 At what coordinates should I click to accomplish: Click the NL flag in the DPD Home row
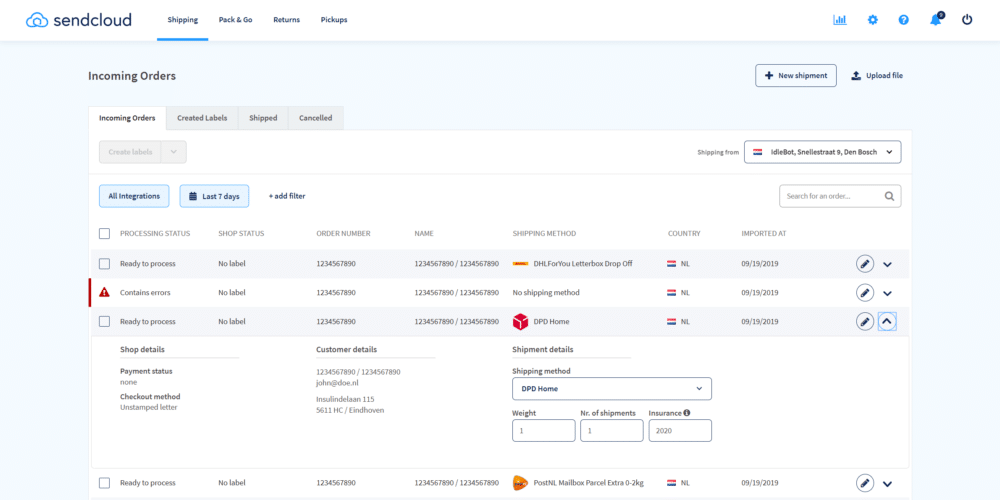coord(672,322)
